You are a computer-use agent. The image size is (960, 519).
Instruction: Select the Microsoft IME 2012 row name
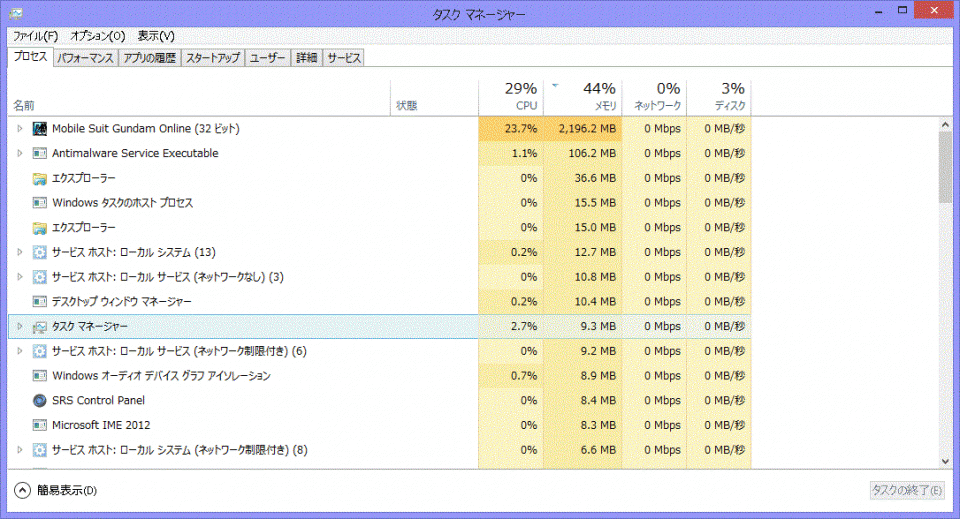pos(101,425)
